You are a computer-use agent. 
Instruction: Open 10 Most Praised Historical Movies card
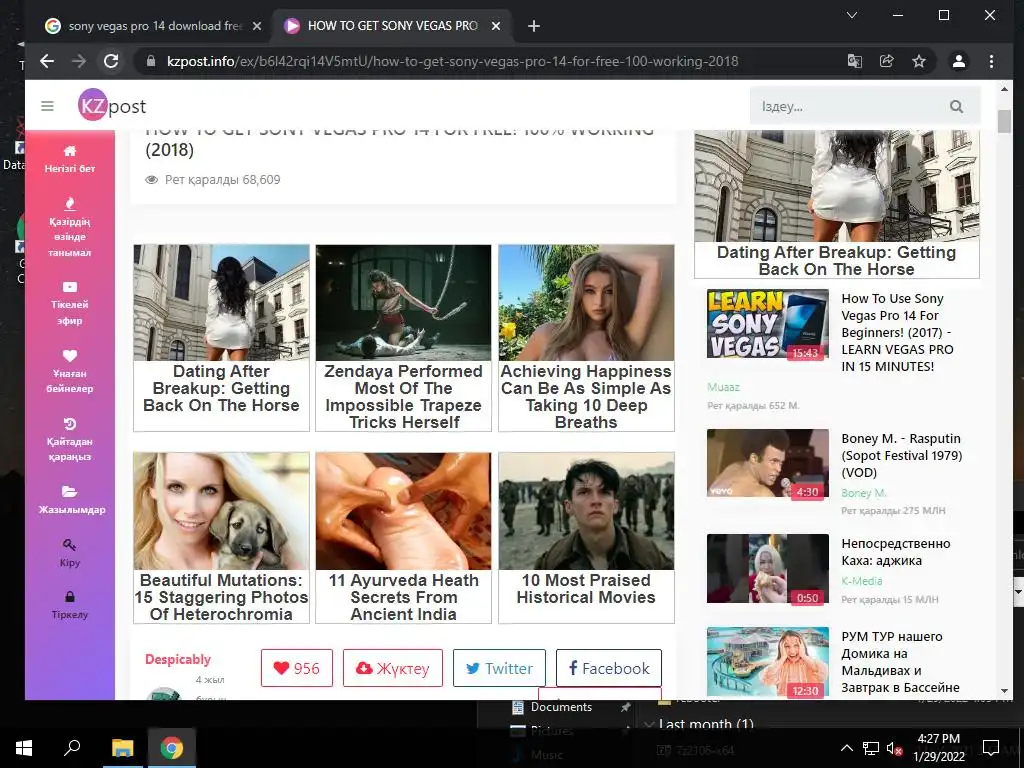586,537
